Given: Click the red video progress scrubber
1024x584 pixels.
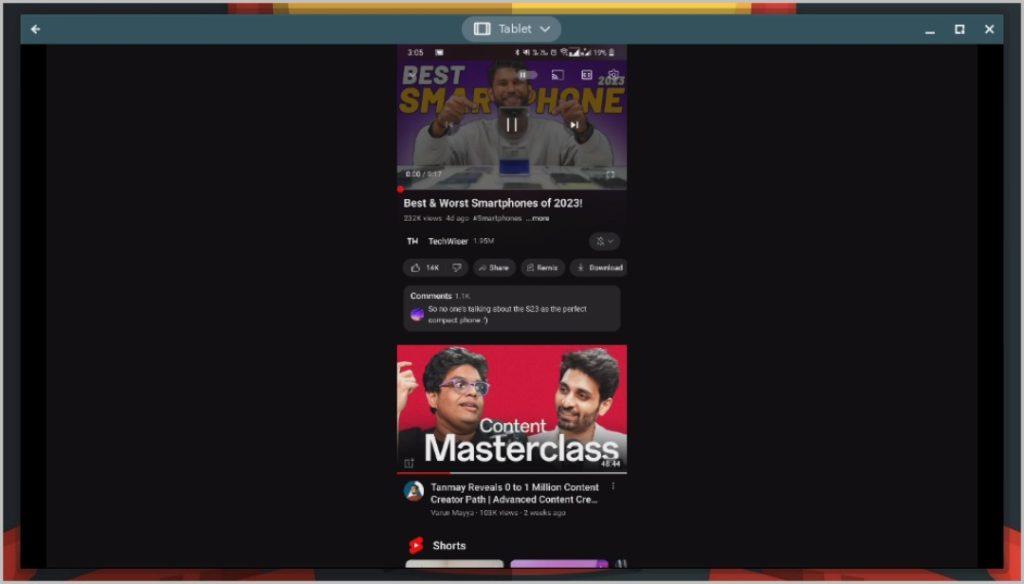Looking at the screenshot, I should (x=400, y=189).
